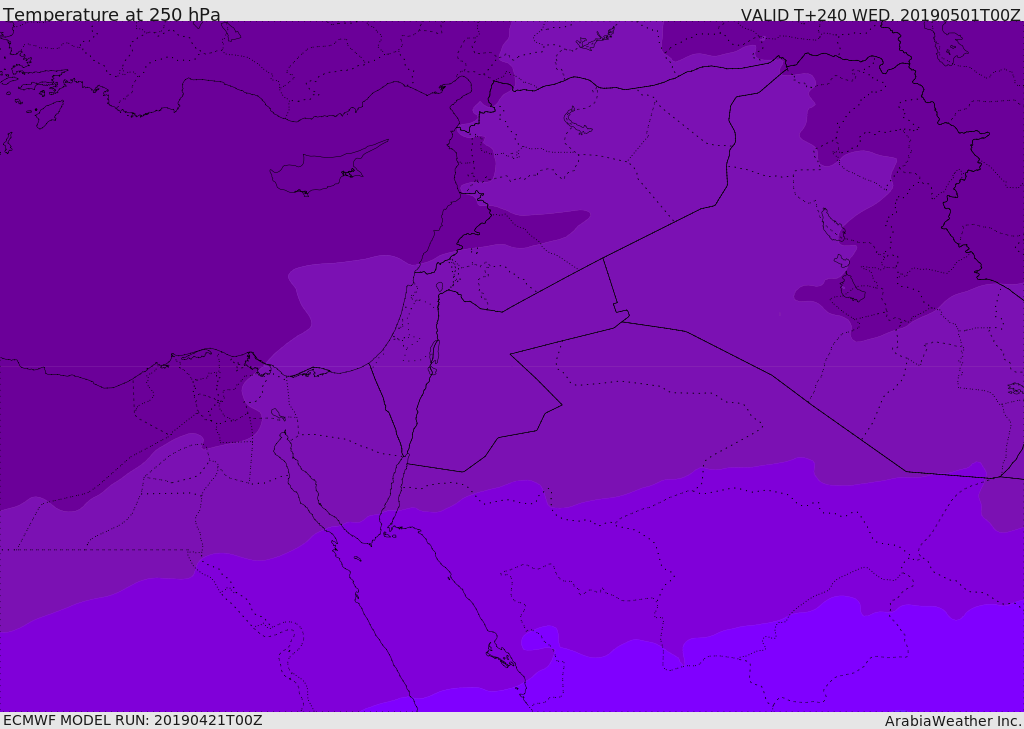Viewport: 1024px width, 729px height.
Task: Click the northern lake in central Iraq
Action: [830, 224]
